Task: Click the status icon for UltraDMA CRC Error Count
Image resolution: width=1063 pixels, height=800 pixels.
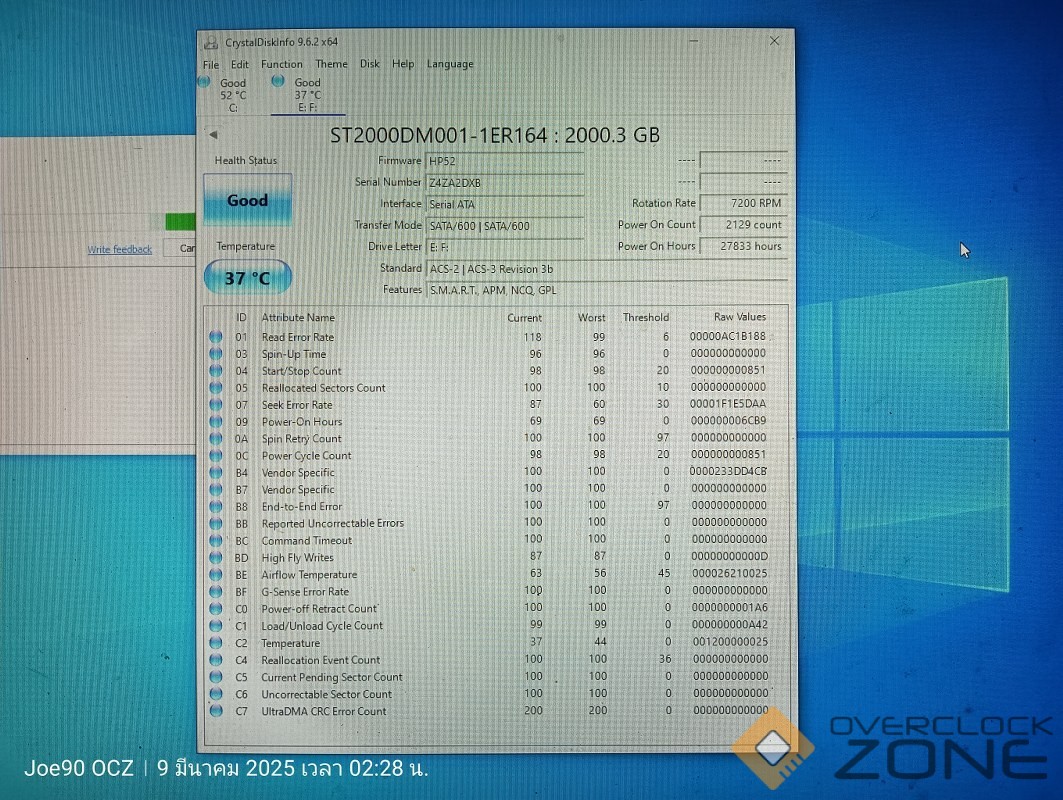Action: pos(216,711)
